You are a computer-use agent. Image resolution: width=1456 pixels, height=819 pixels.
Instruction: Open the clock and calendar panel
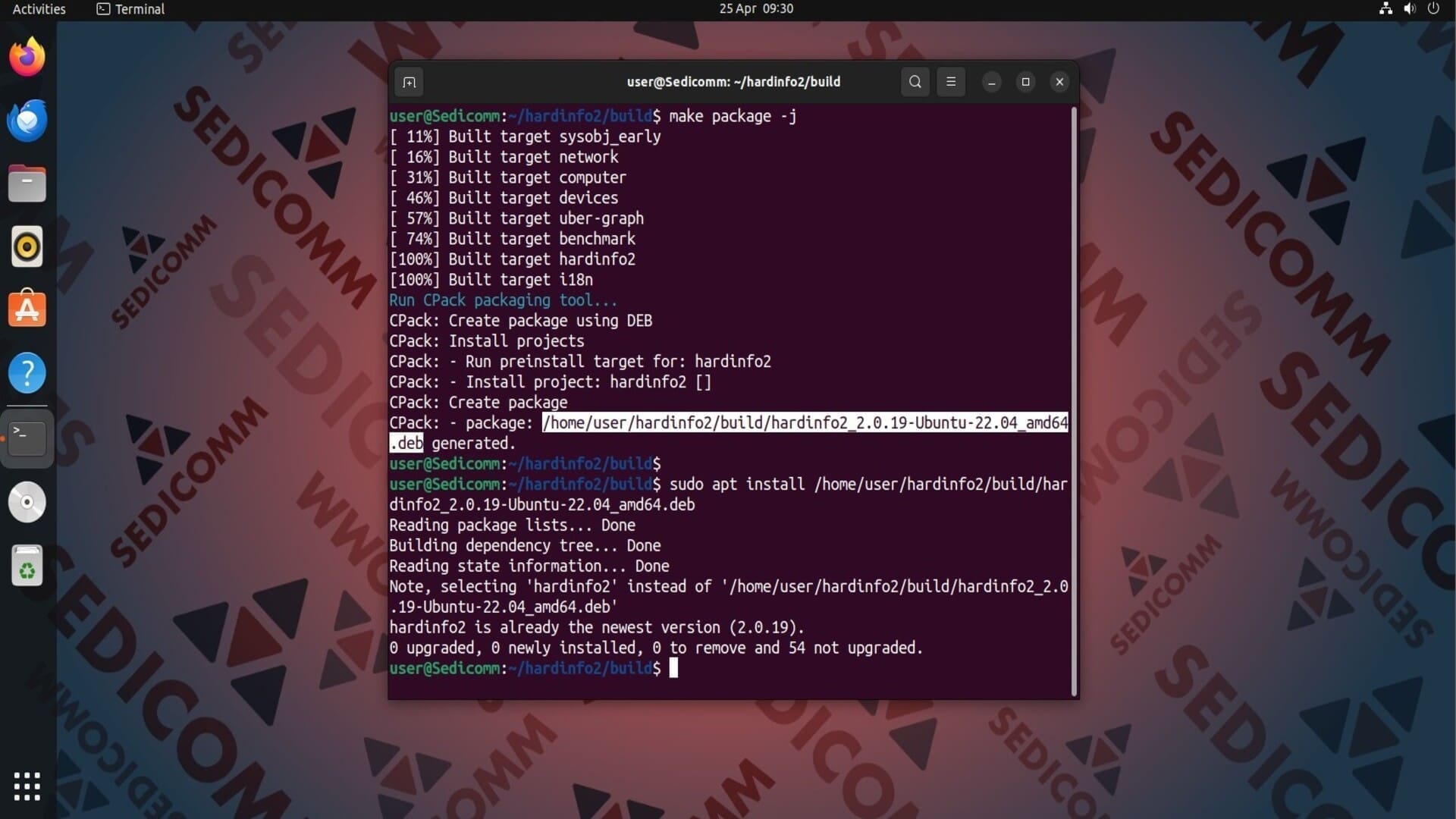click(x=756, y=9)
